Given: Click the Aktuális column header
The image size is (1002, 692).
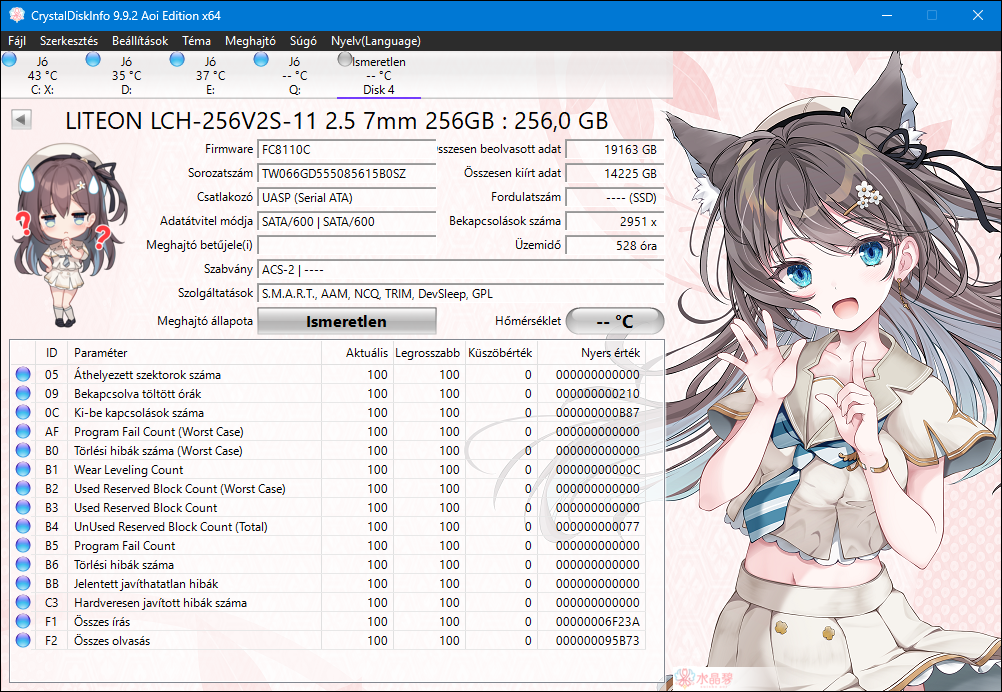Looking at the screenshot, I should pos(357,353).
